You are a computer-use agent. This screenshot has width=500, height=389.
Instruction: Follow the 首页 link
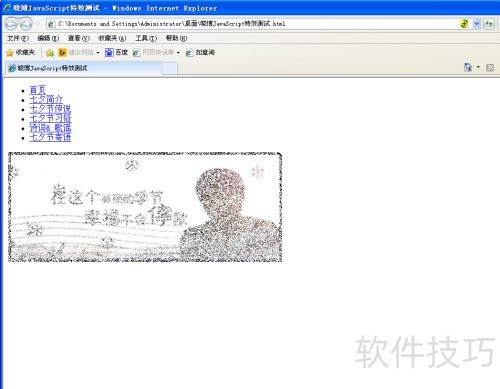[x=37, y=90]
